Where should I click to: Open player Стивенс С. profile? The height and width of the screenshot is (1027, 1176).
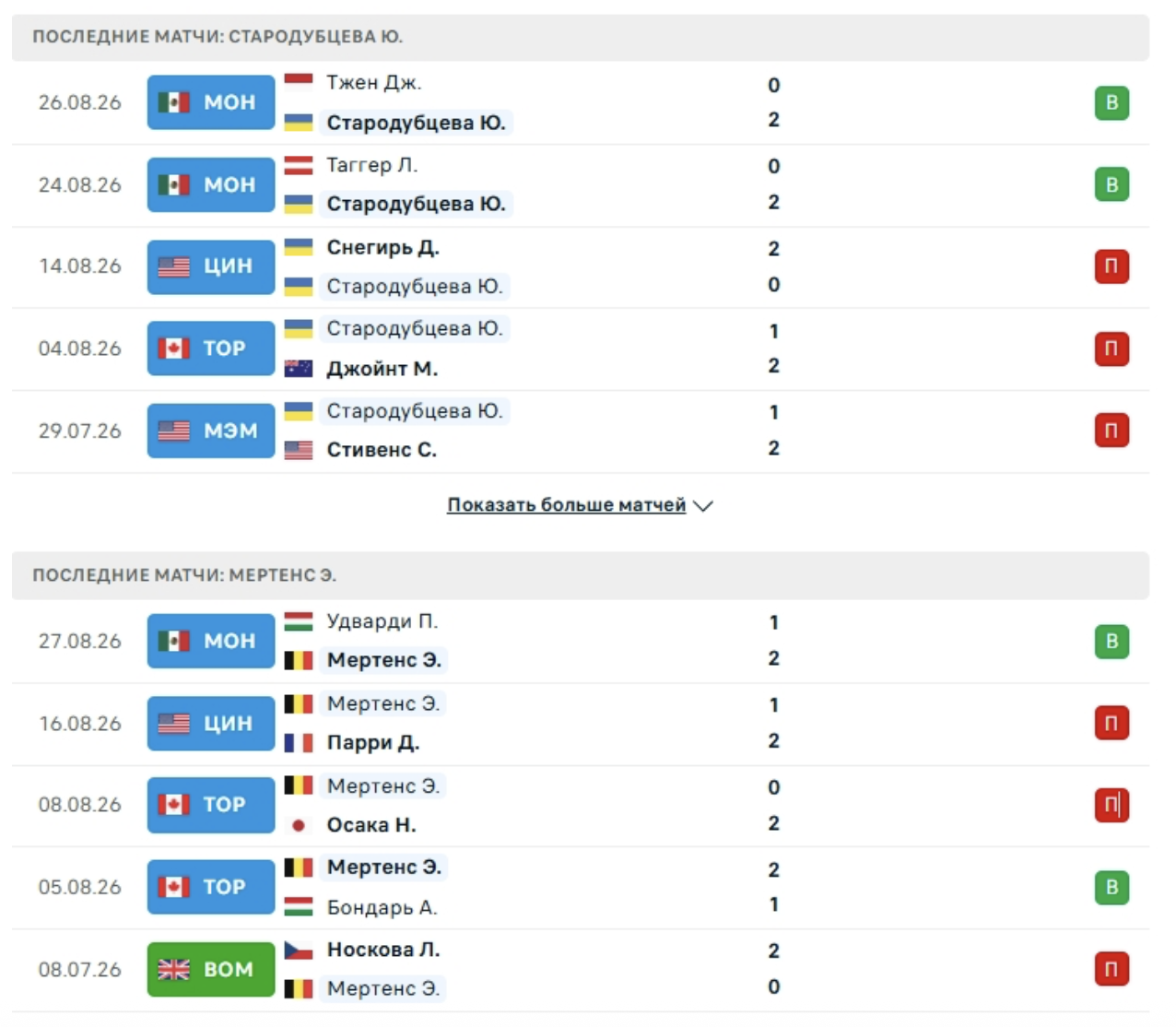pos(382,450)
